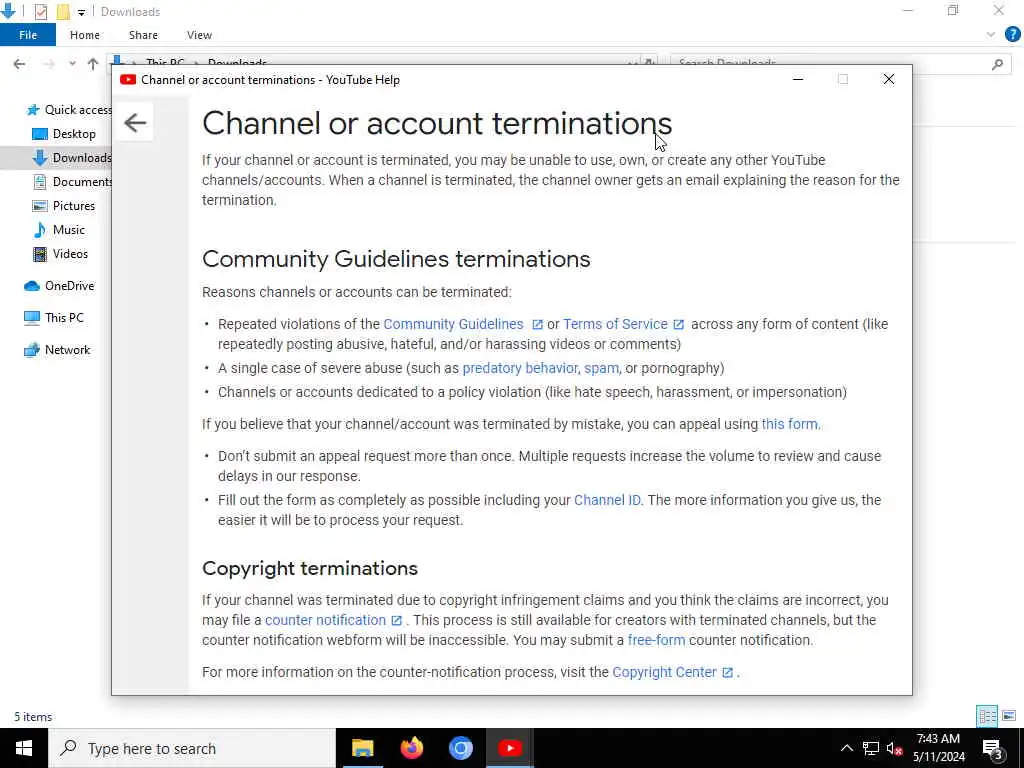Click the Downloads title in Explorer title bar
The height and width of the screenshot is (768, 1024).
click(x=131, y=12)
